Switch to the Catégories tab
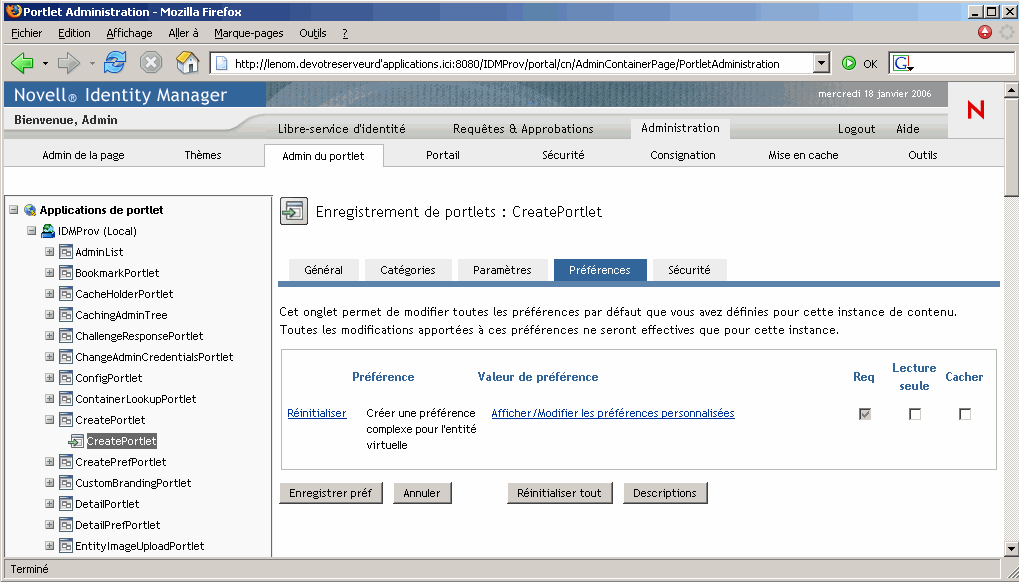 407,270
